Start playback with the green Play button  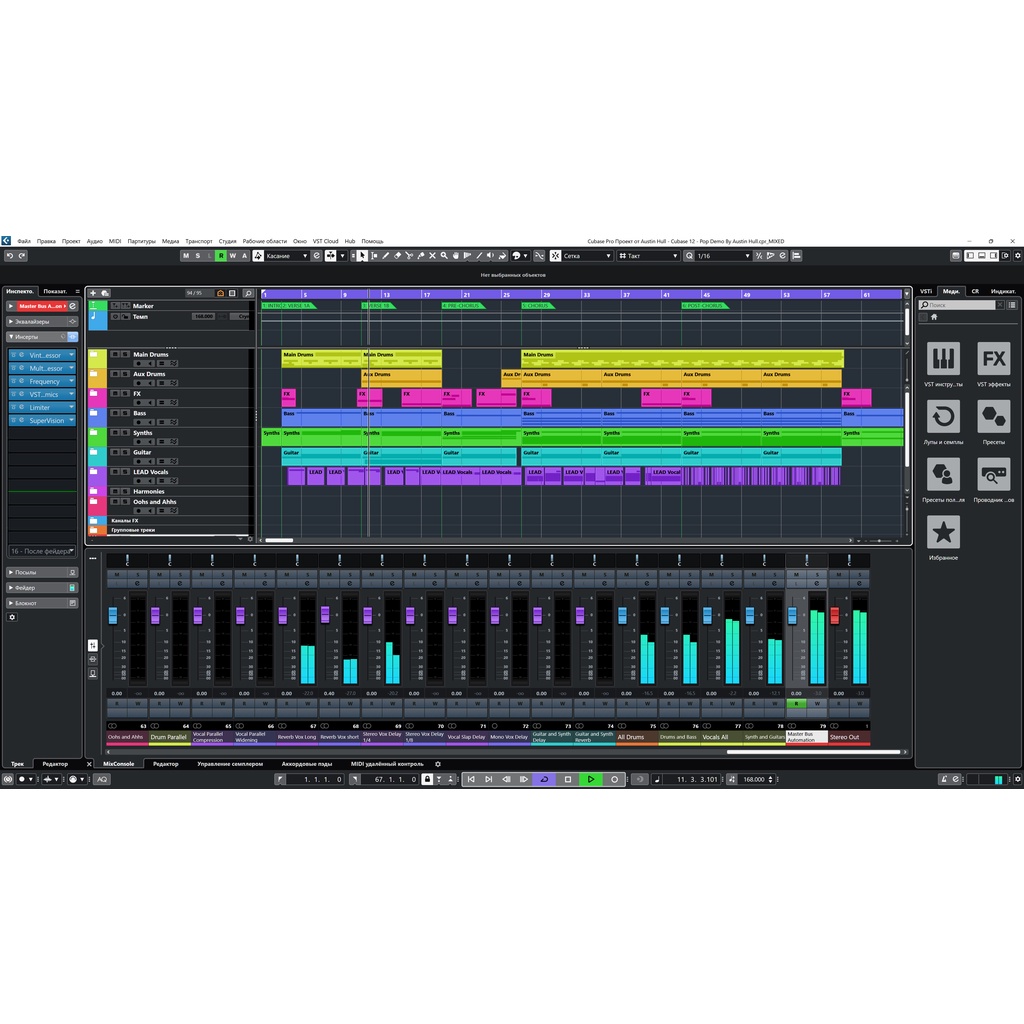pyautogui.click(x=591, y=779)
